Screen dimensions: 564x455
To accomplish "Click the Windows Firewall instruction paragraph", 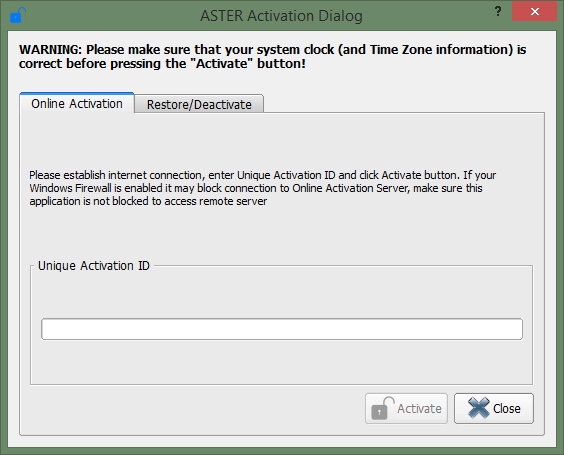I will (263, 188).
